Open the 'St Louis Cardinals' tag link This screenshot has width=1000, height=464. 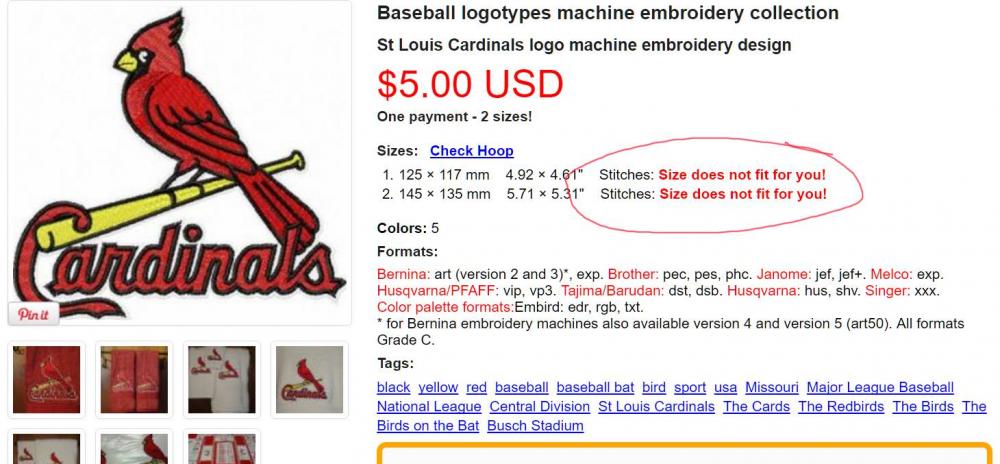point(656,406)
